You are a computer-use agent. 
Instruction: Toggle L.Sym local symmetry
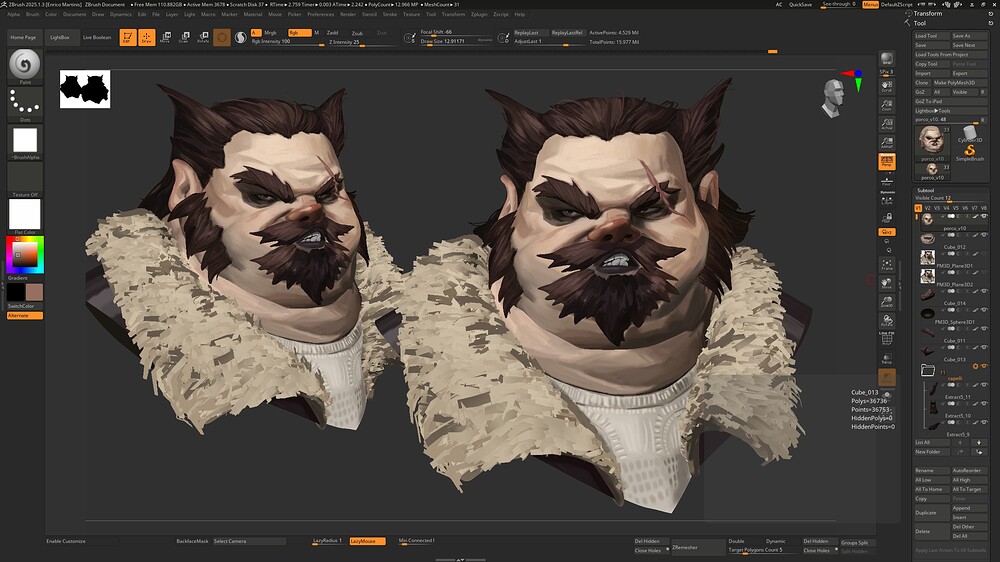tap(886, 200)
